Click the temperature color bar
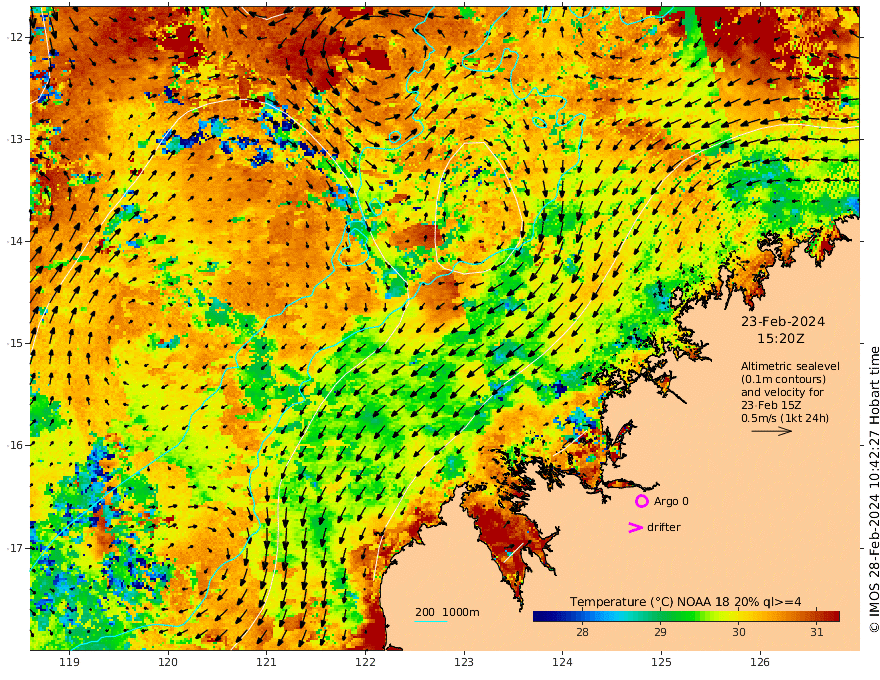Screen dimensions: 880x680 point(686,616)
